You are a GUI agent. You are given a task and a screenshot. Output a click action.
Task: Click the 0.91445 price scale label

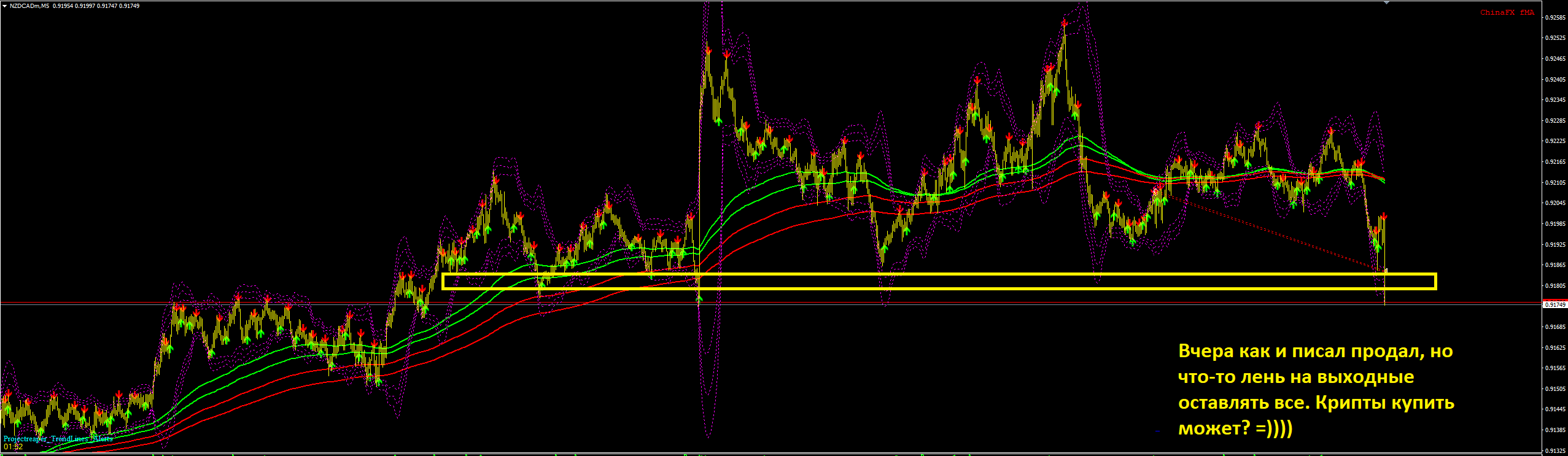click(x=1555, y=409)
